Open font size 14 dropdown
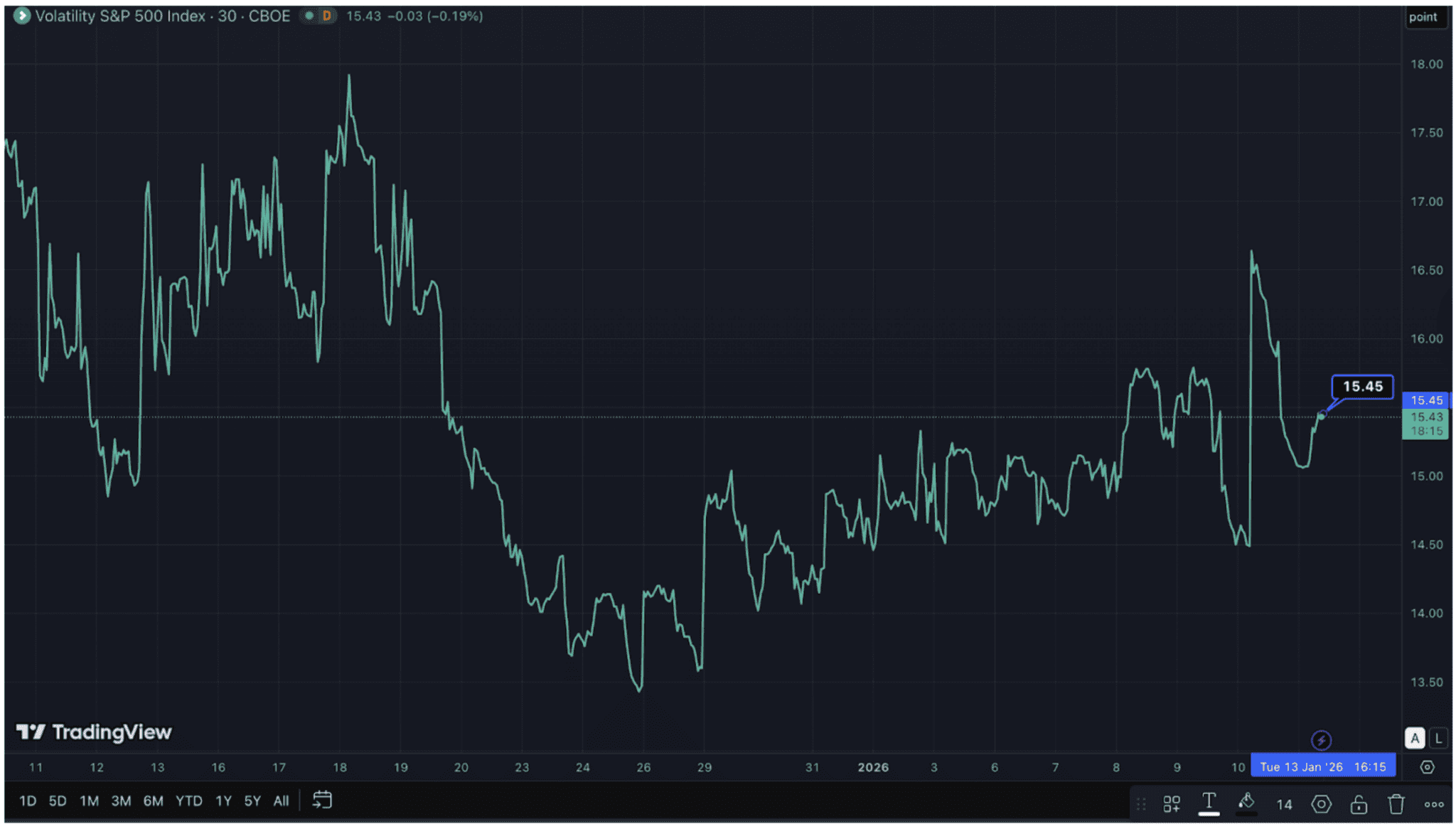Screen dimensions: 1456x824 1284,805
